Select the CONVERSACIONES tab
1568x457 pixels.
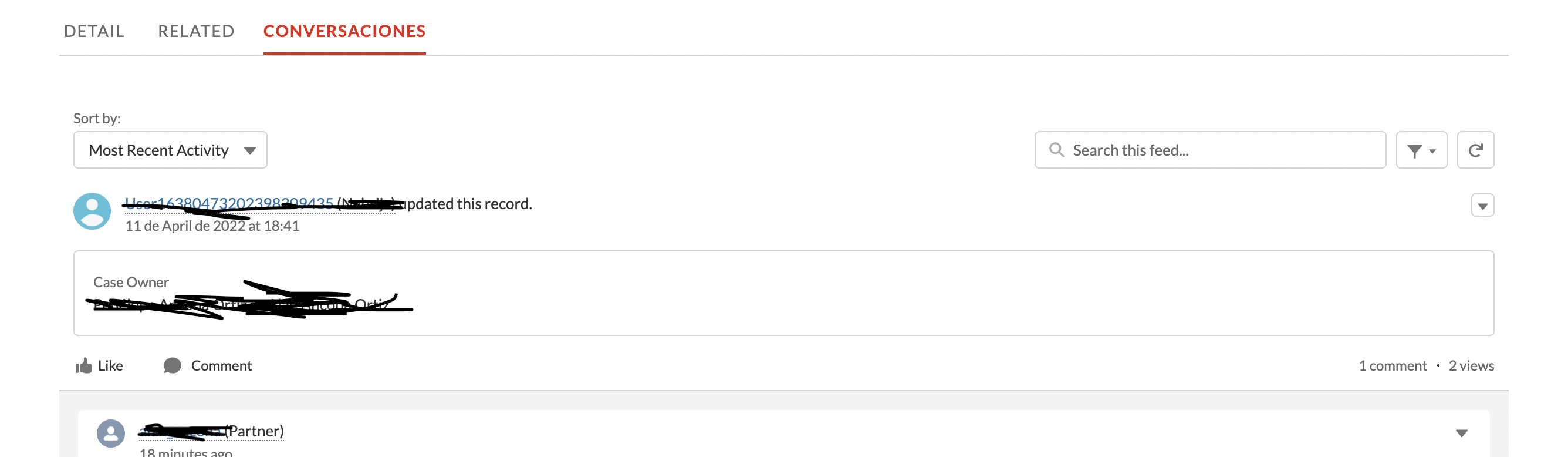click(344, 31)
